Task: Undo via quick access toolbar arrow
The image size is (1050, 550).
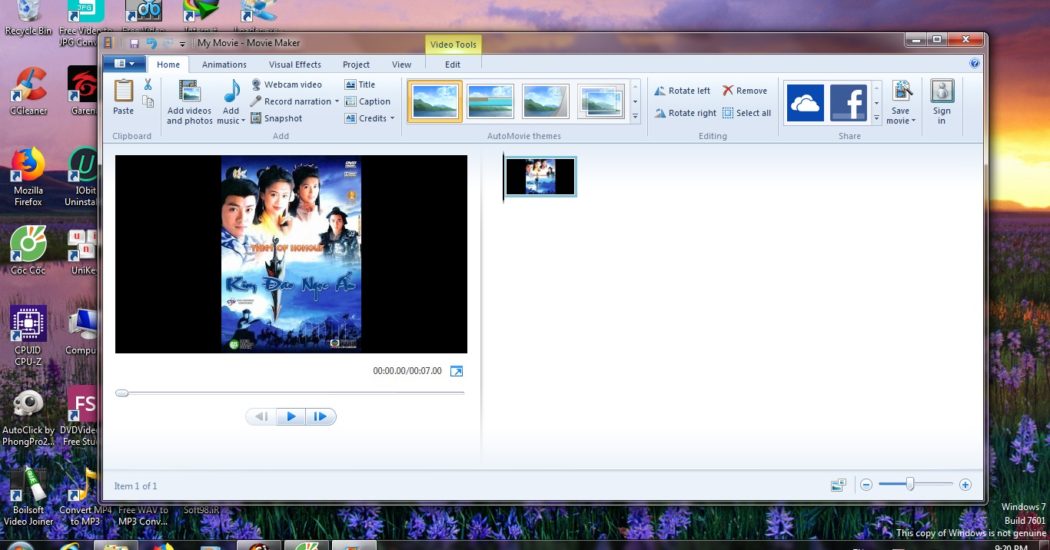Action: 151,44
